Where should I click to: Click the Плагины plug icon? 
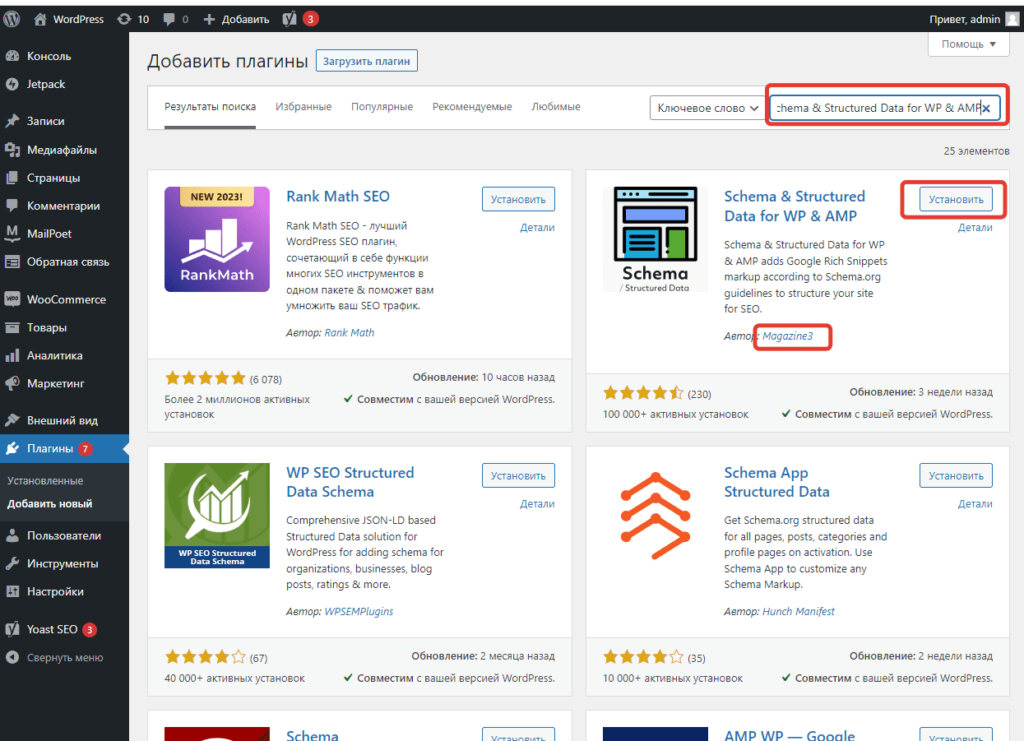[x=12, y=449]
